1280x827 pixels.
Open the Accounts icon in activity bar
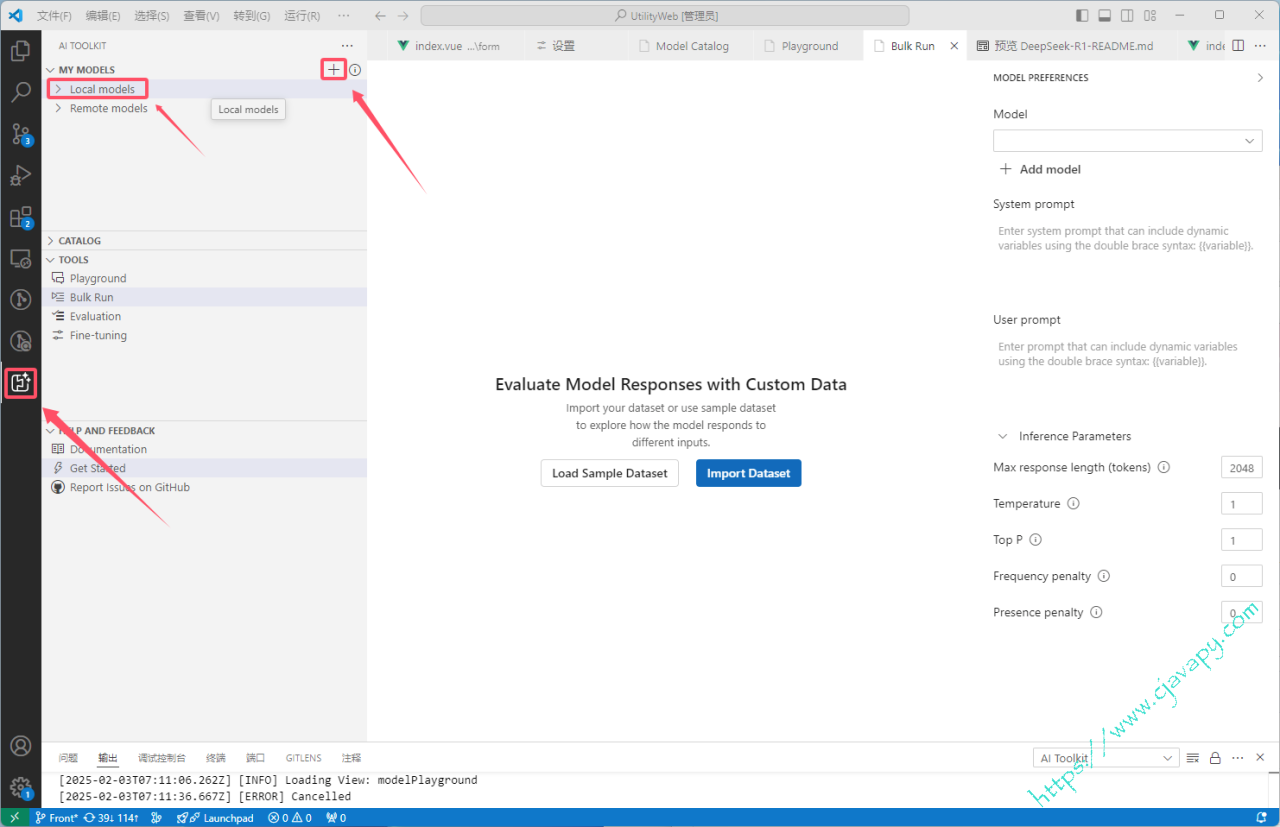20,746
